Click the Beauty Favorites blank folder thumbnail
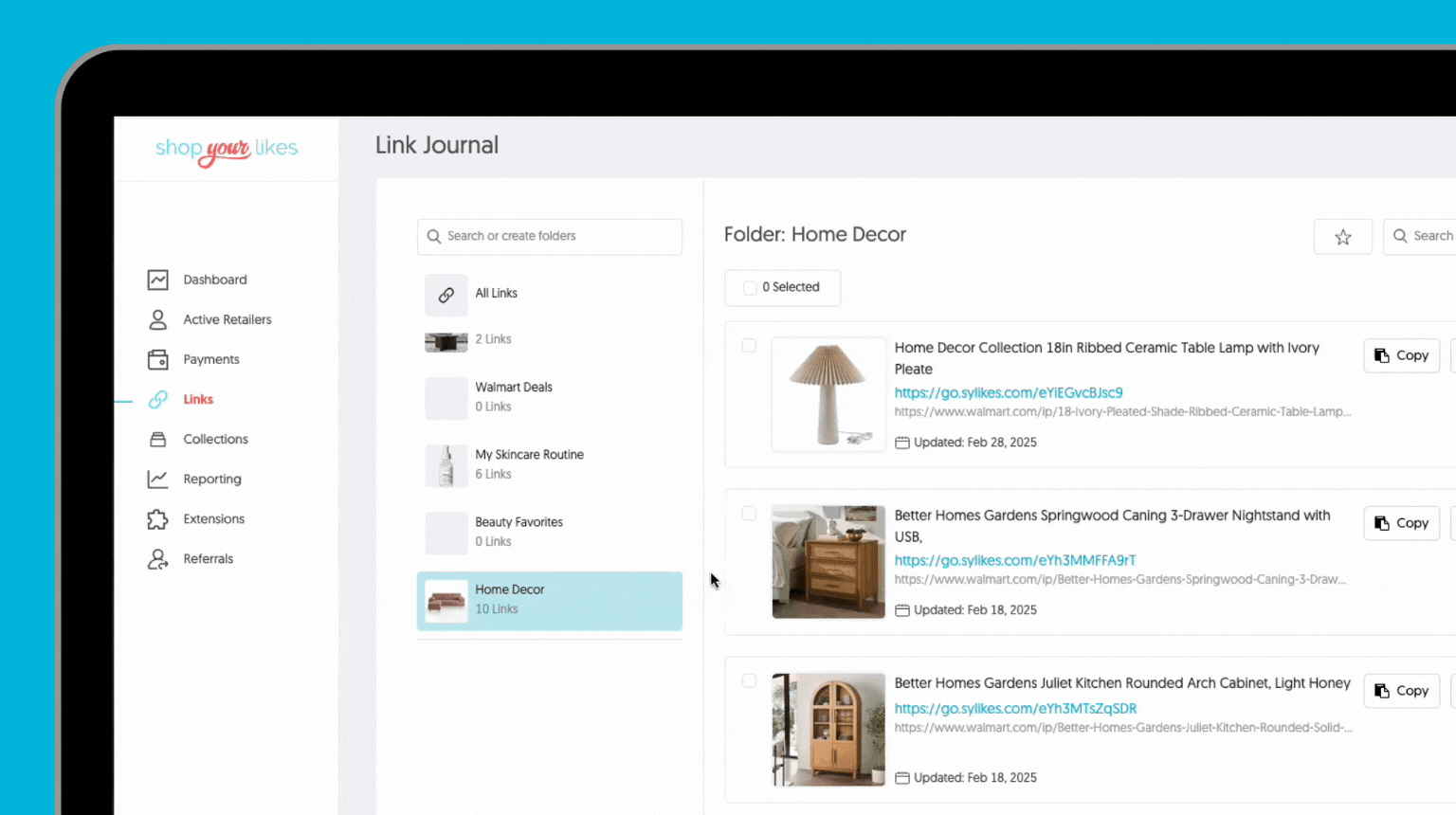Screen dimensions: 1456x815 [x=446, y=533]
